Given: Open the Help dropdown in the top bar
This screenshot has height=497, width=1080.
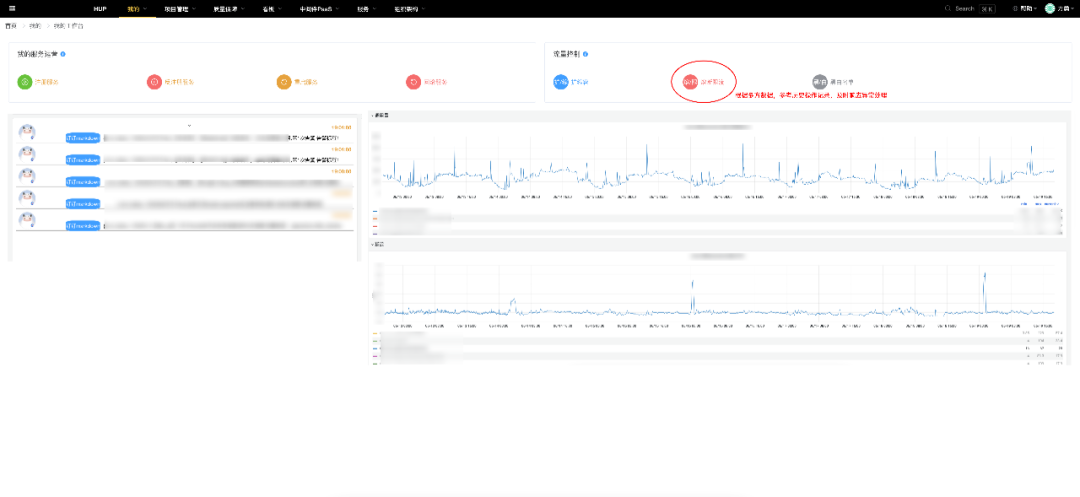Looking at the screenshot, I should point(1026,8).
